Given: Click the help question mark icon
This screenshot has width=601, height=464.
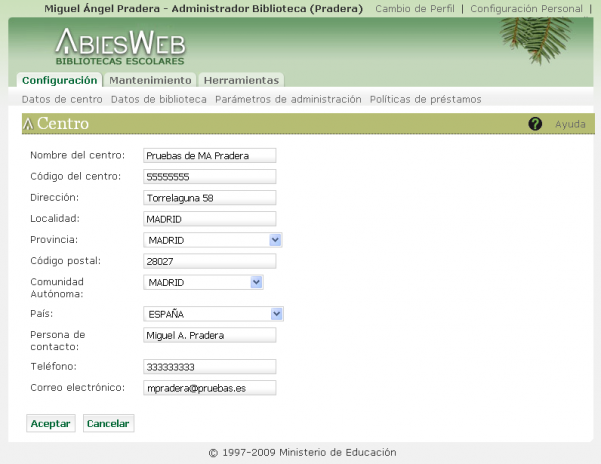Looking at the screenshot, I should pyautogui.click(x=535, y=124).
